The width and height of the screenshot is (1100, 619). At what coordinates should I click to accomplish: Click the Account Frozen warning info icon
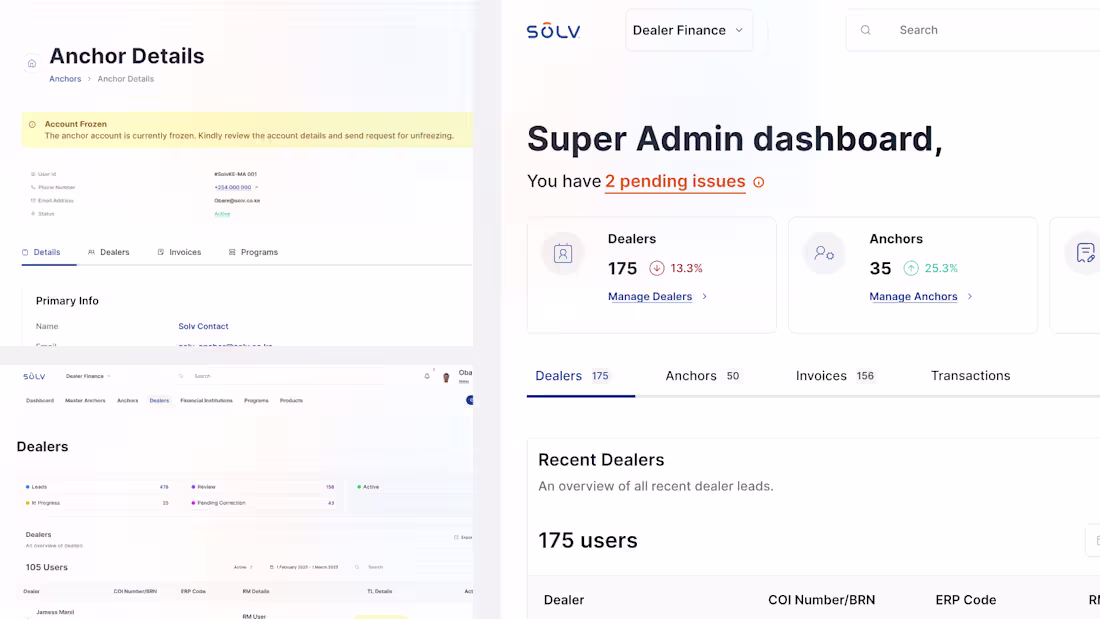(32, 124)
